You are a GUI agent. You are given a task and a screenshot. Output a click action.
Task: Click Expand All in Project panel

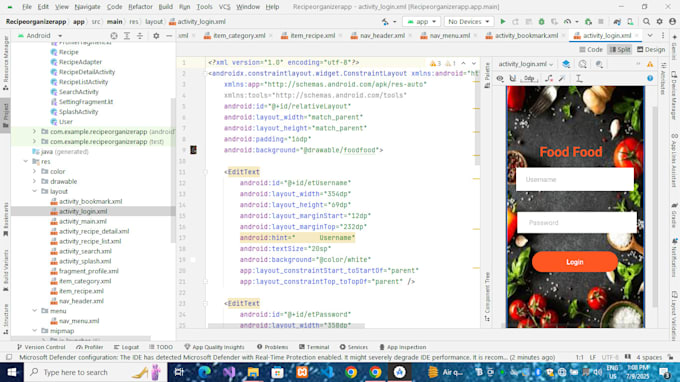[x=127, y=36]
